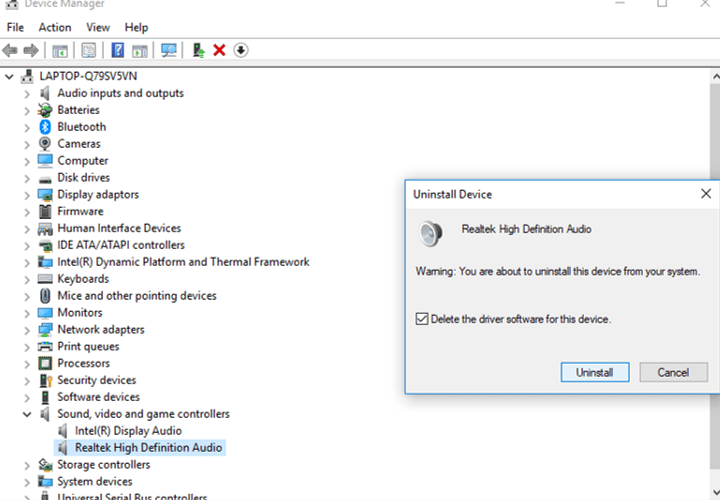Click the speaker icon in Uninstall dialog

pos(431,233)
